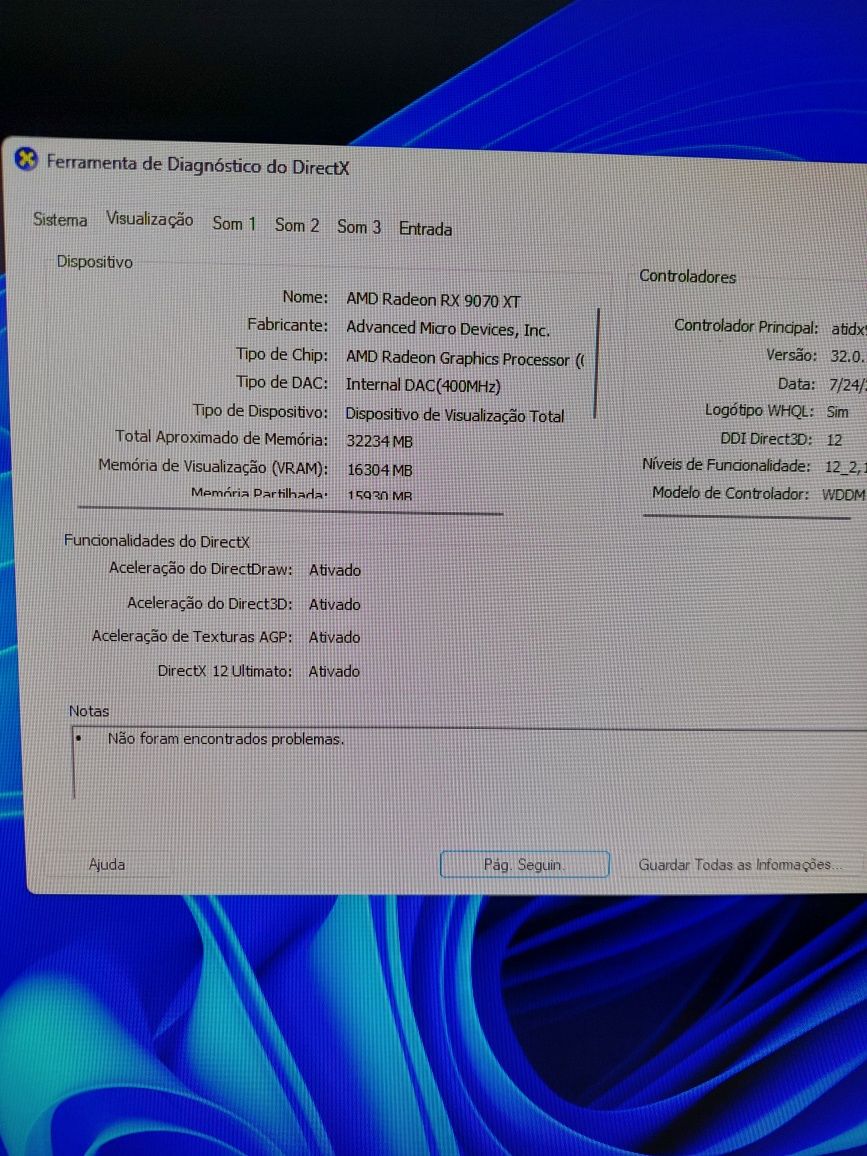Viewport: 867px width, 1156px height.
Task: Click Ativado next to Direct3D acceleration
Action: pyautogui.click(x=335, y=605)
